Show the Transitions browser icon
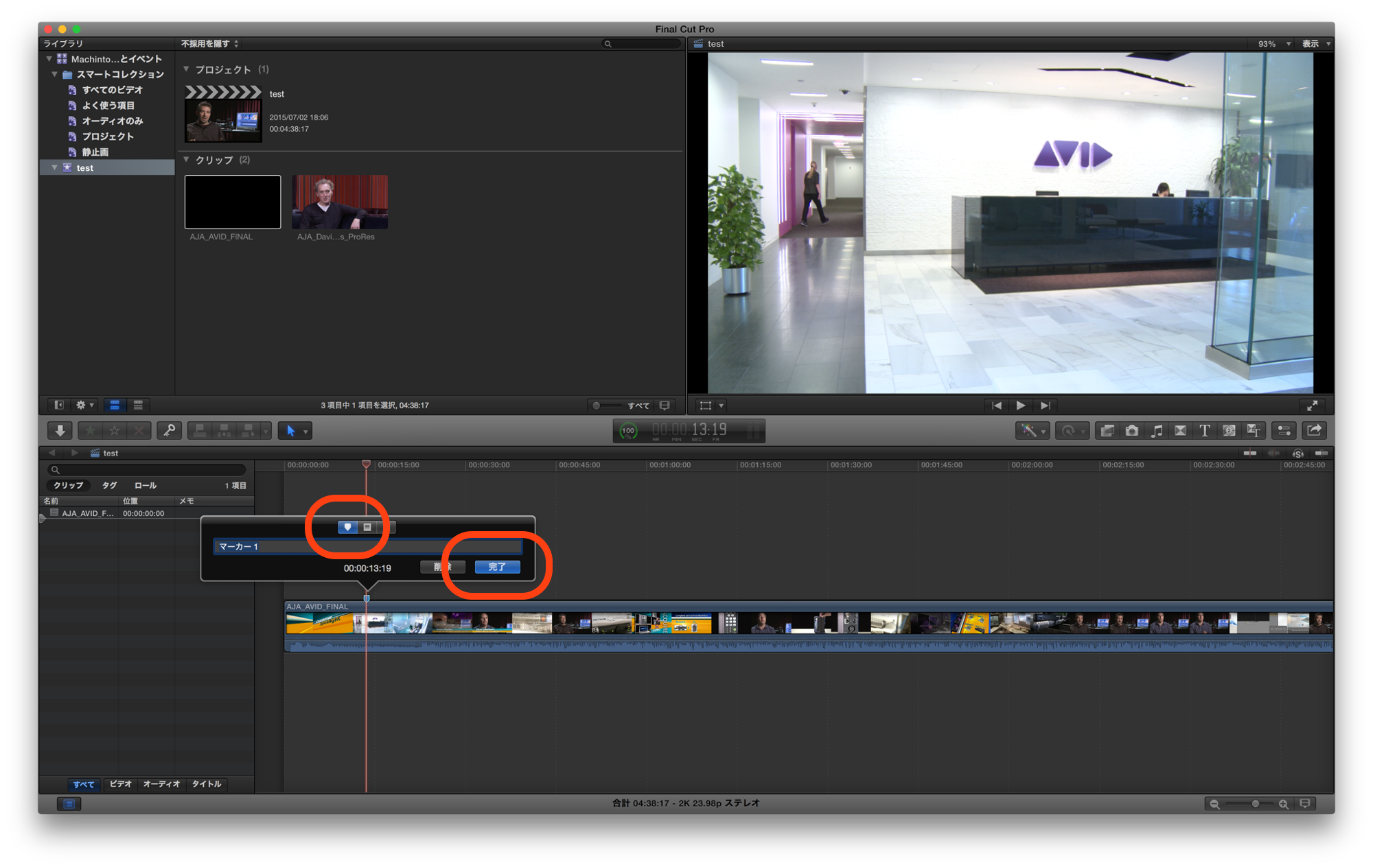This screenshot has height=868, width=1373. (1181, 431)
